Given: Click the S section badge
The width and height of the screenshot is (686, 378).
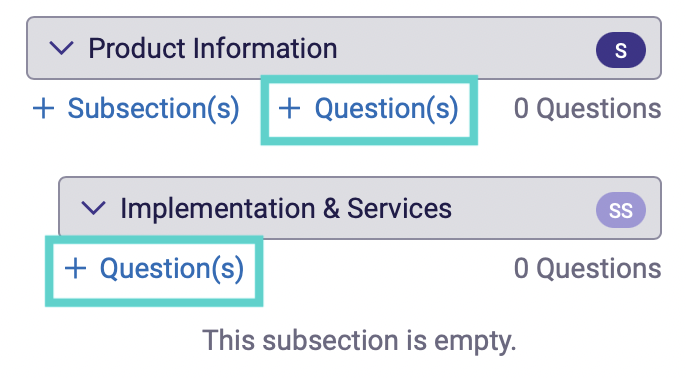Looking at the screenshot, I should [x=620, y=50].
